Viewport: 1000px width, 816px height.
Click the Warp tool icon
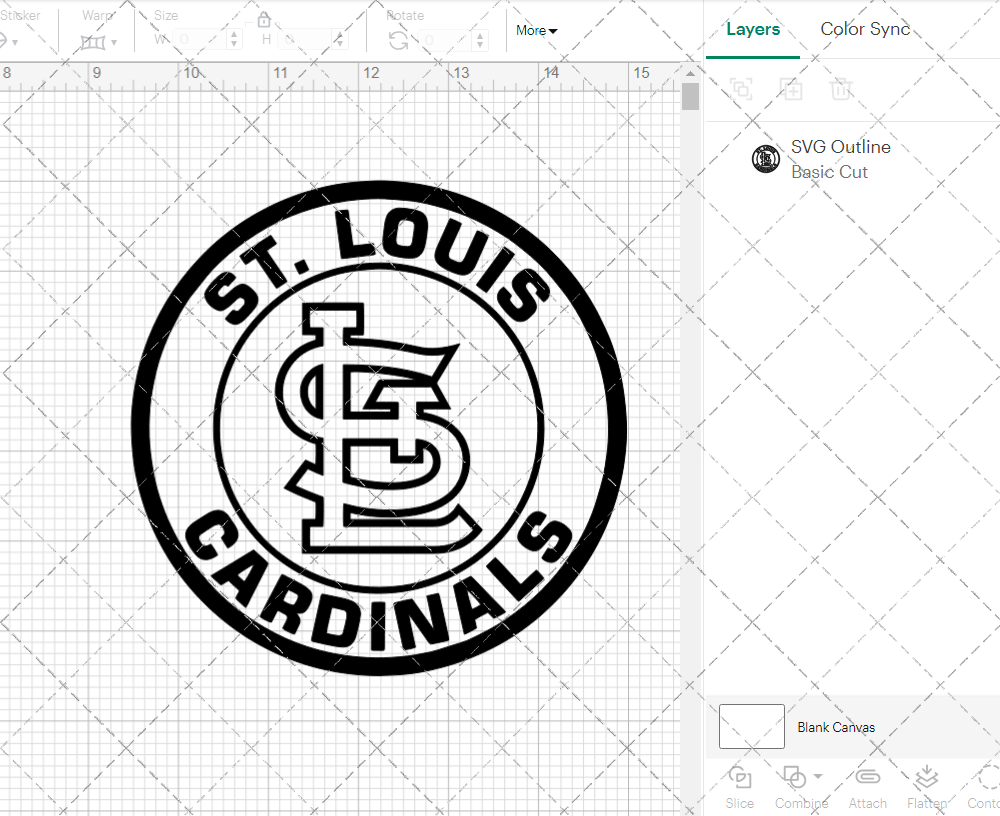coord(92,43)
